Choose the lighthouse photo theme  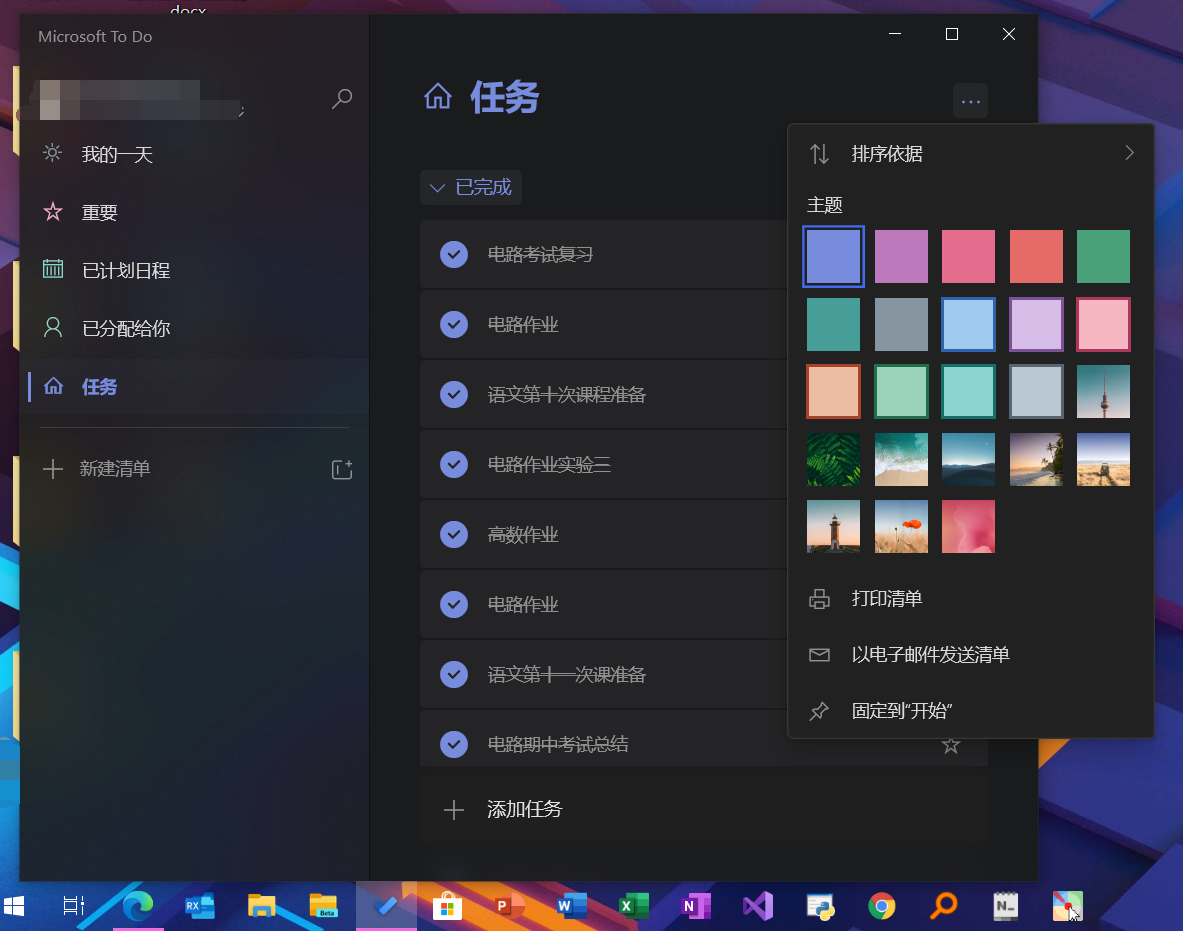click(833, 527)
